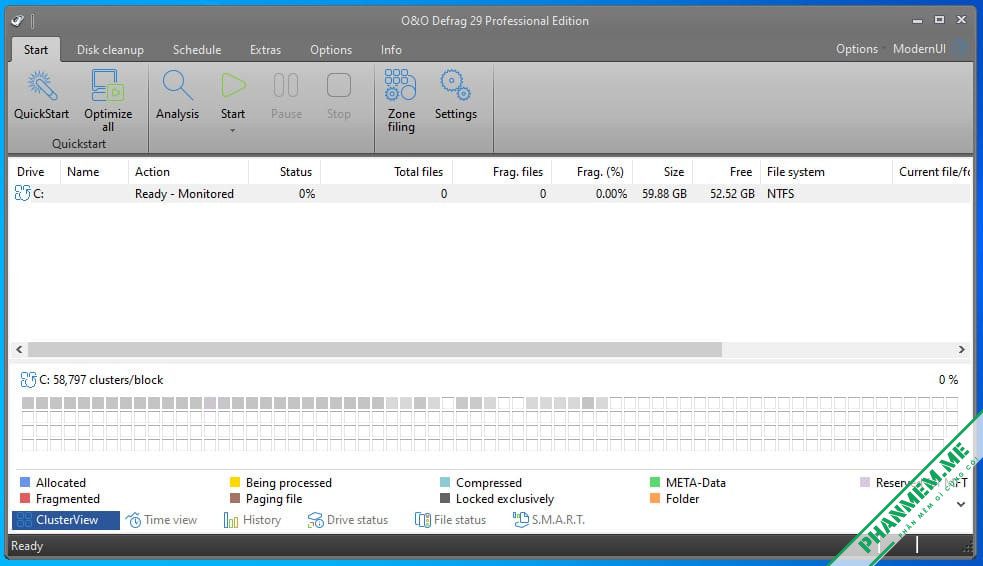Click the orange Folder legend swatch
983x566 pixels.
655,498
